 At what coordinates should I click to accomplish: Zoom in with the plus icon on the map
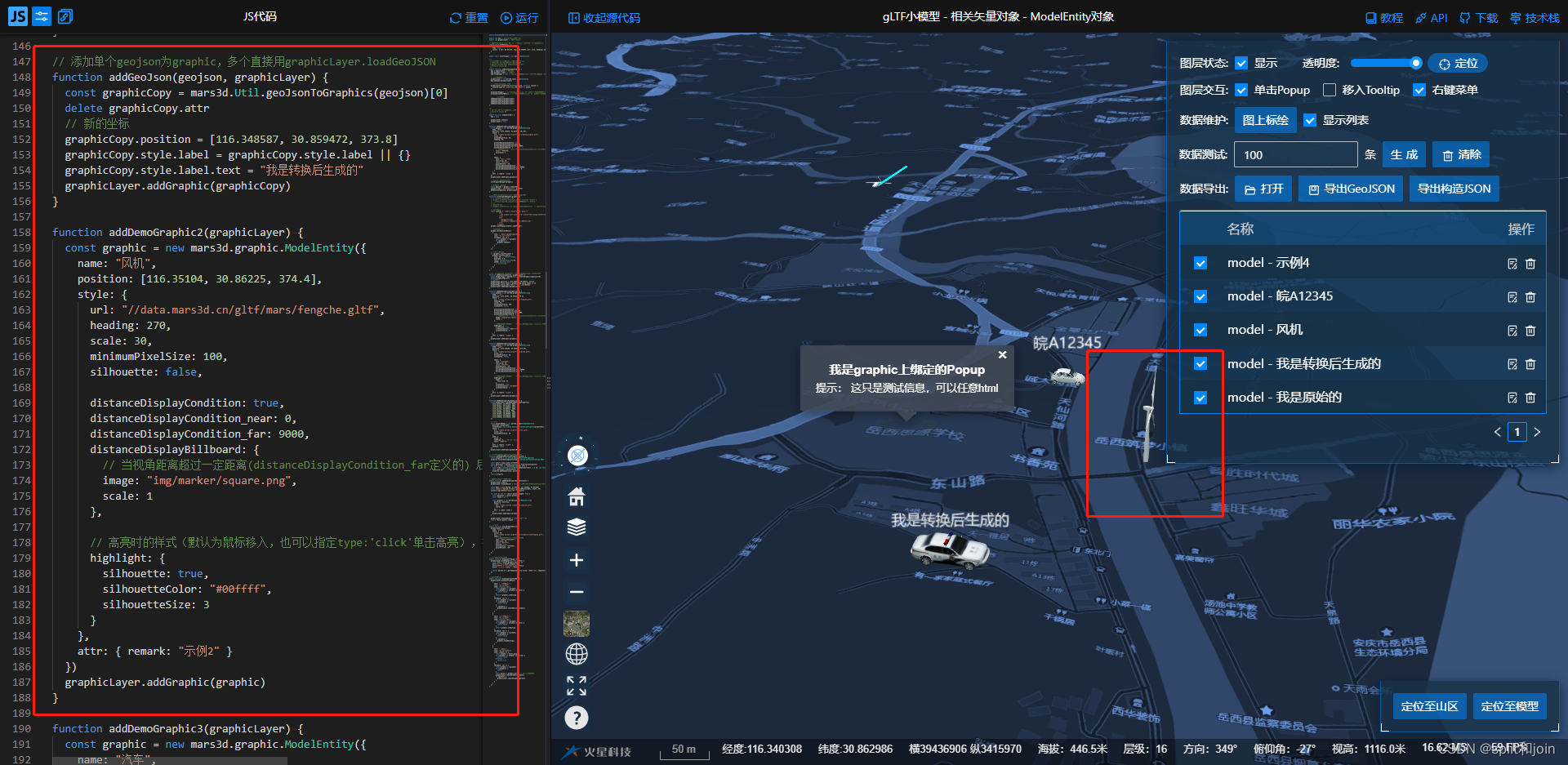pyautogui.click(x=577, y=560)
